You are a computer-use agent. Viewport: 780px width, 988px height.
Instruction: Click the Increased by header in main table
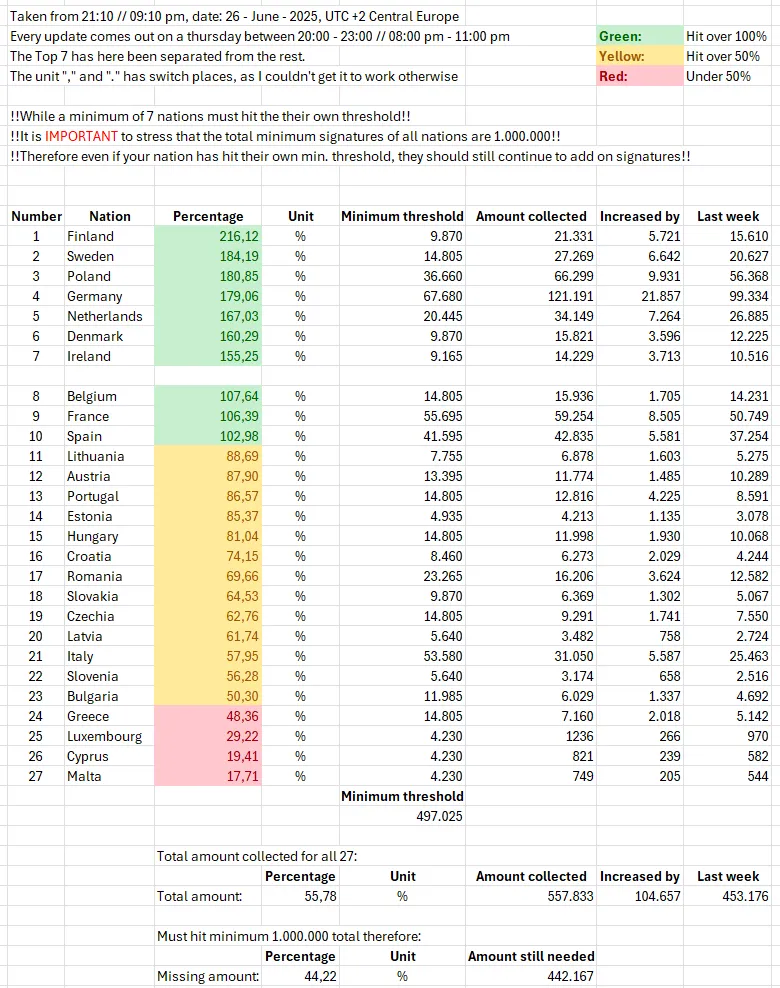pos(639,216)
